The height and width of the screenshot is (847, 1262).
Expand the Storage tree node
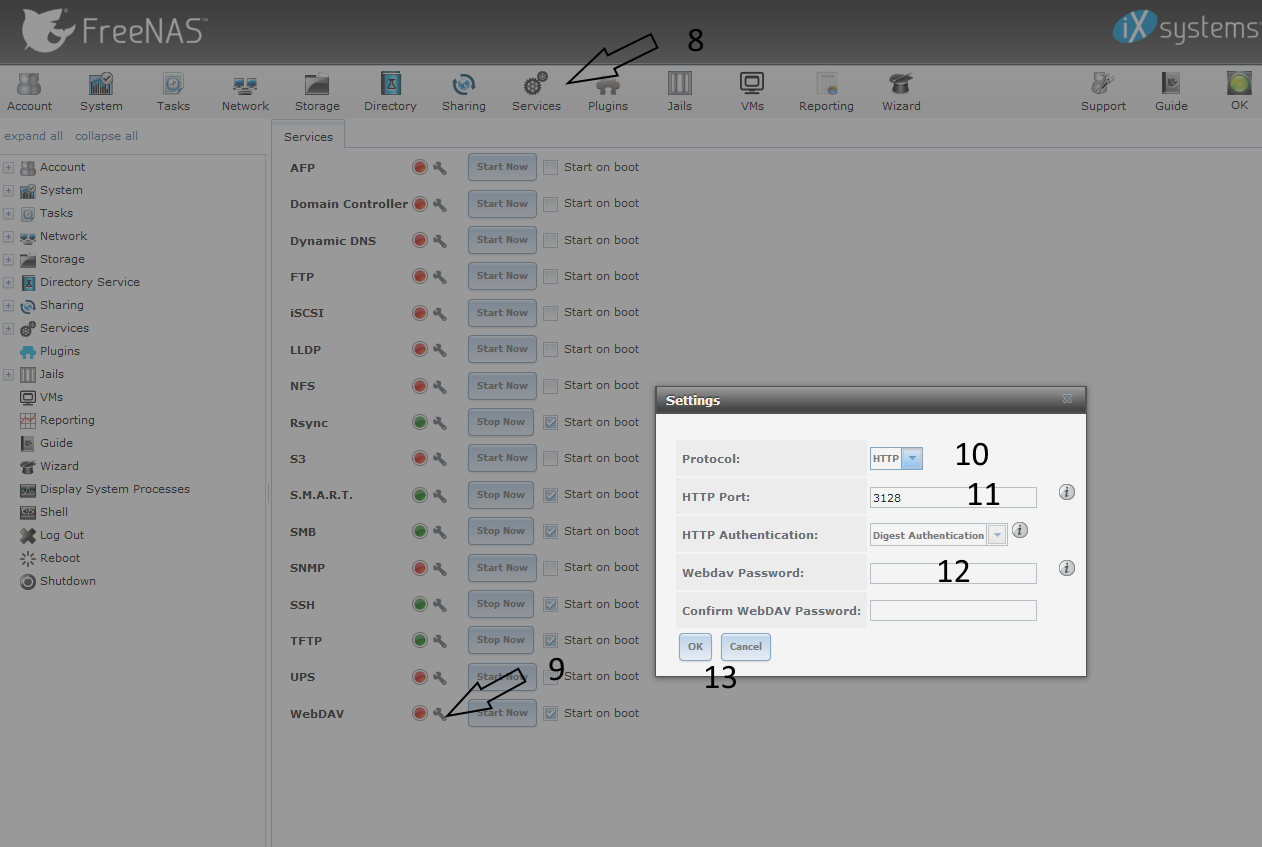(x=8, y=259)
